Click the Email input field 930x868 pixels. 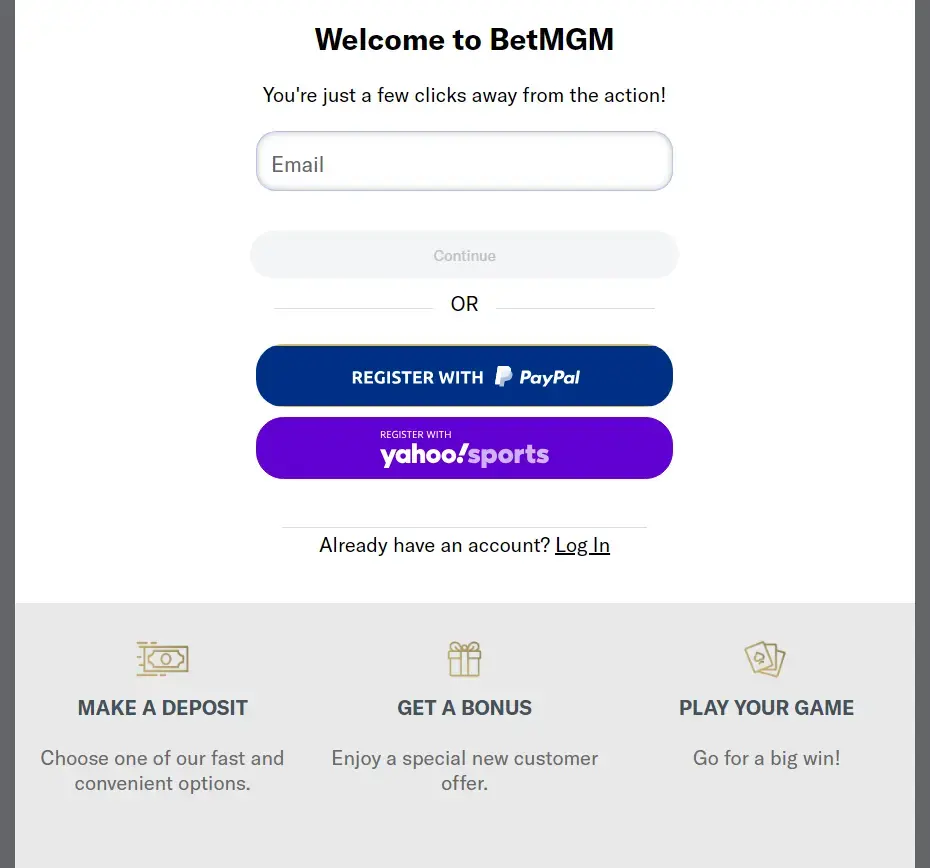pos(464,161)
